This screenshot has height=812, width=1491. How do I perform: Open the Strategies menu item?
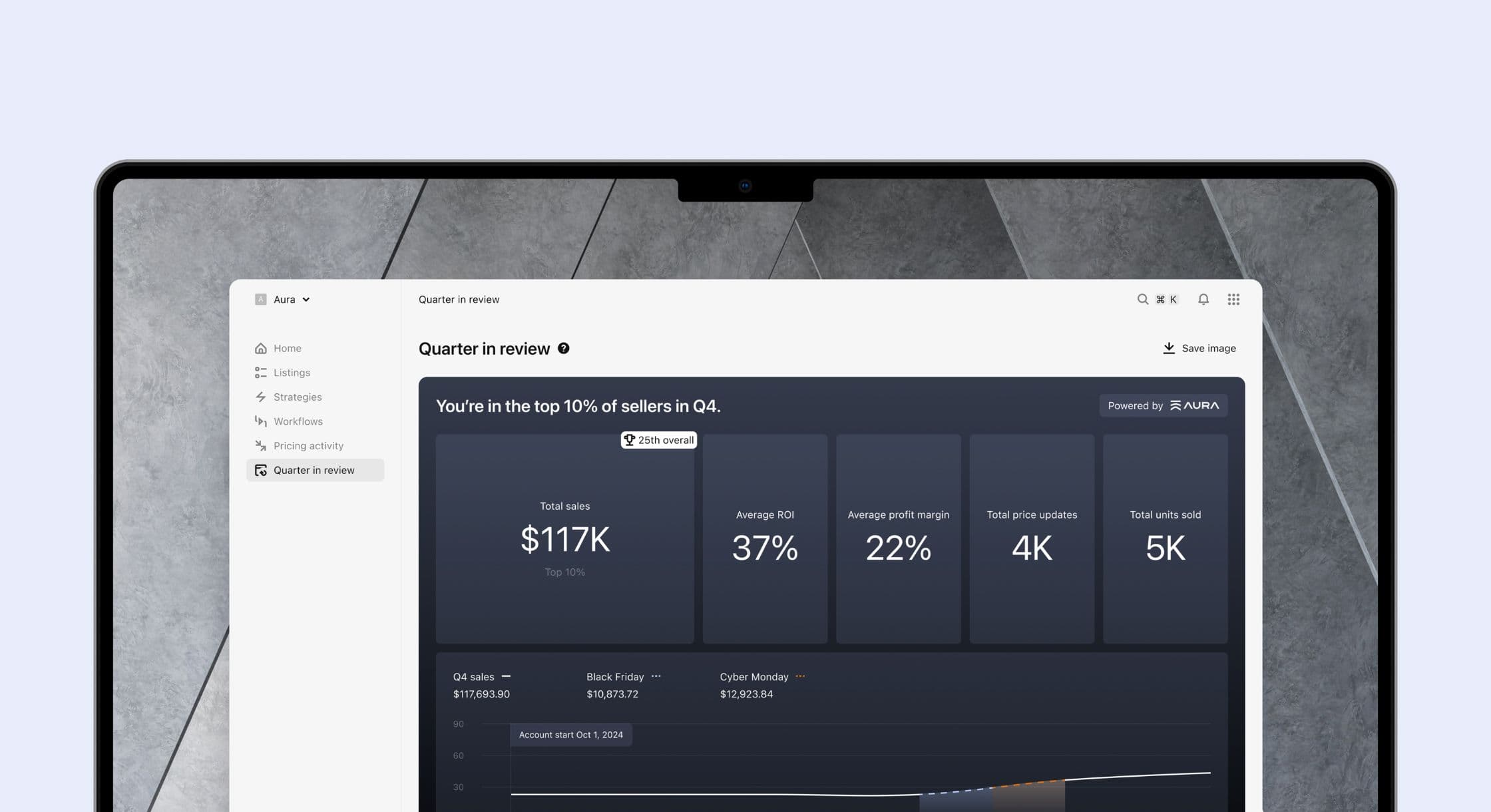click(x=297, y=397)
